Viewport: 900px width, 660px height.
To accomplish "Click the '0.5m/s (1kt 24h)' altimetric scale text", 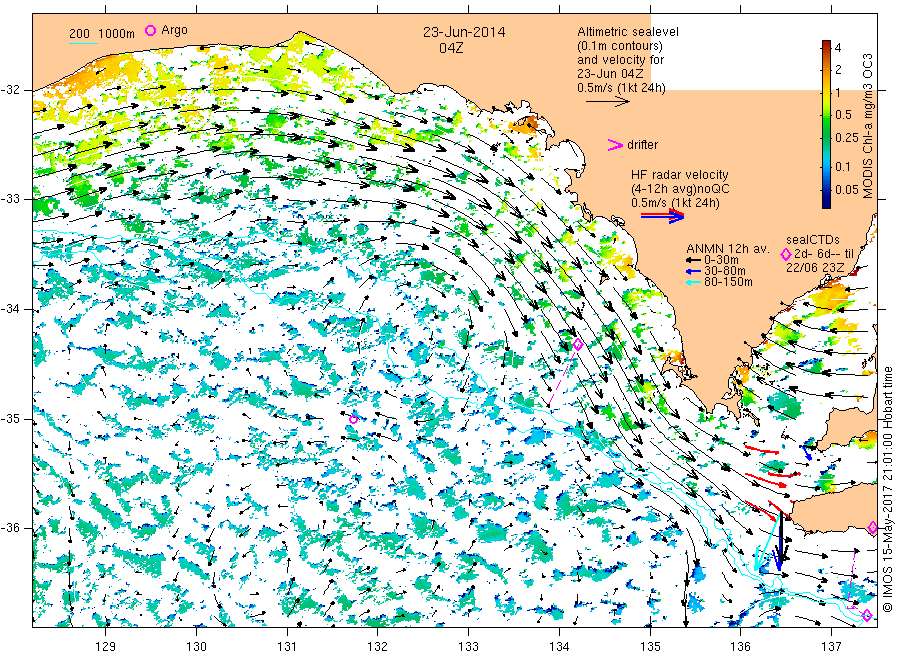I will (621, 88).
